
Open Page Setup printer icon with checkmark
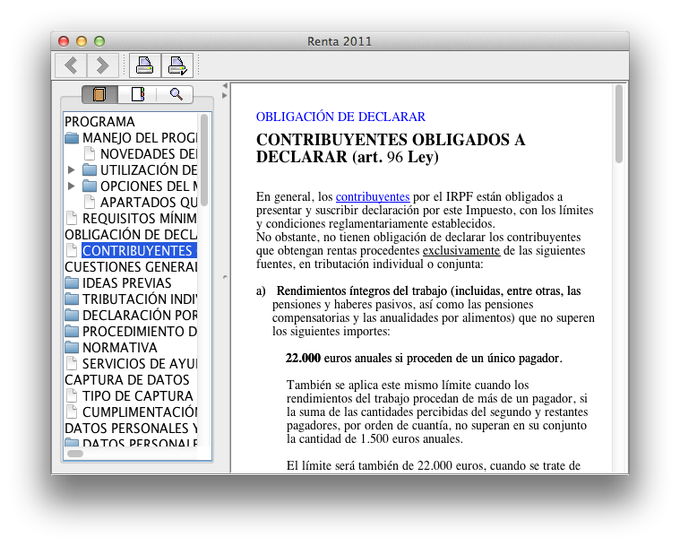177,65
